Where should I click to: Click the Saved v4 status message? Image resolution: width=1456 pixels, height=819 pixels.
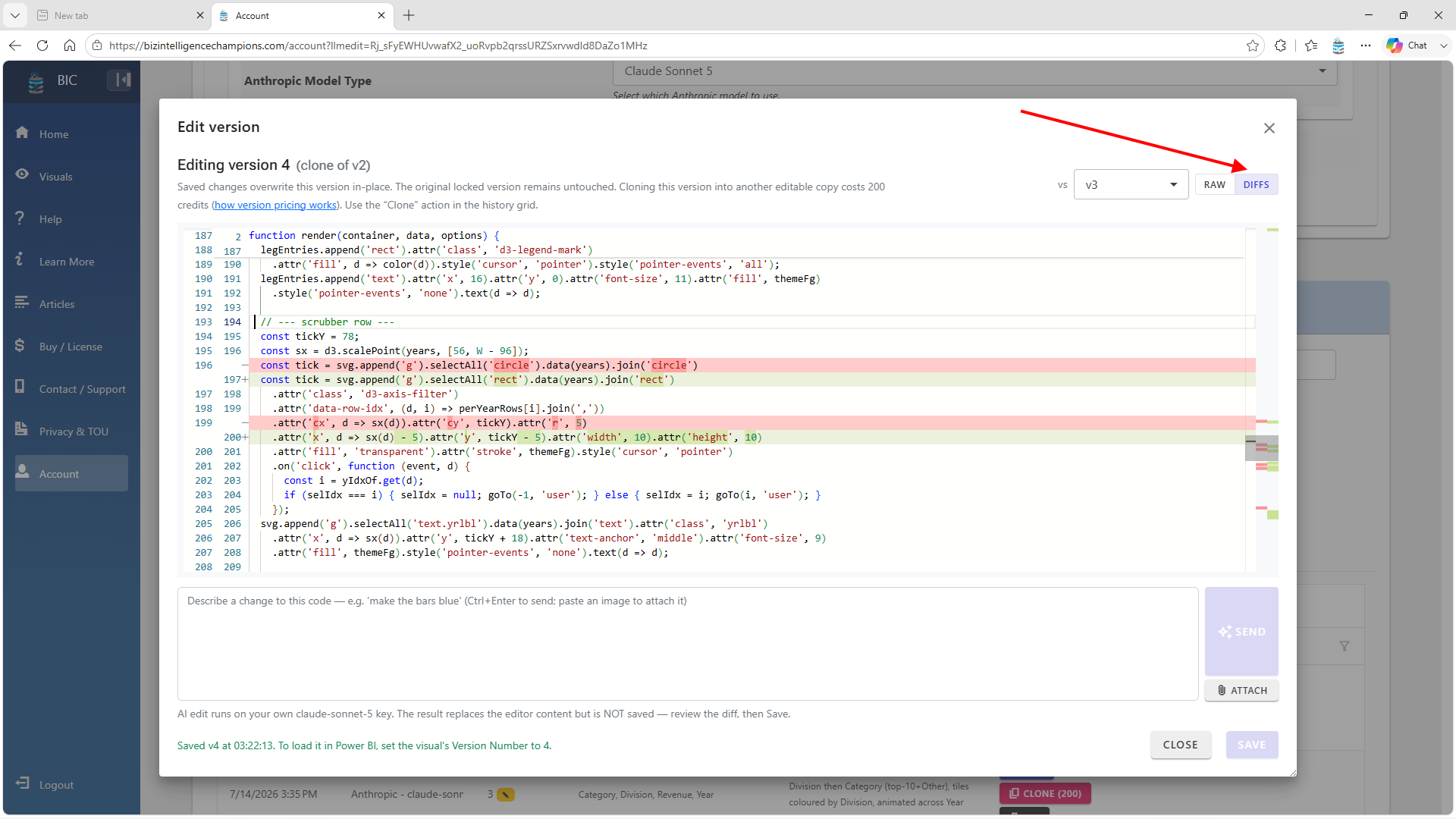(x=364, y=745)
